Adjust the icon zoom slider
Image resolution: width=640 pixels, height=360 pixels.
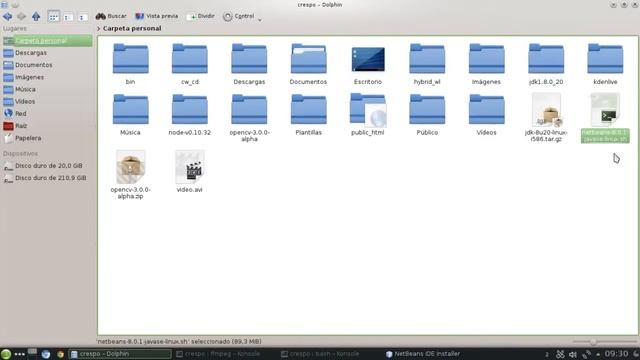(x=593, y=342)
